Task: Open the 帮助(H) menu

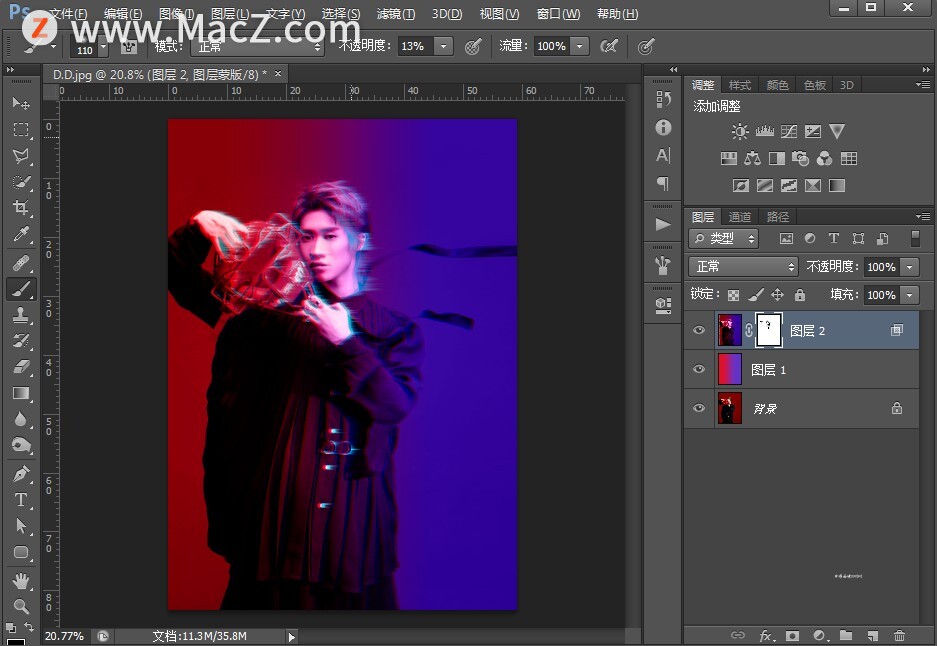Action: click(617, 13)
